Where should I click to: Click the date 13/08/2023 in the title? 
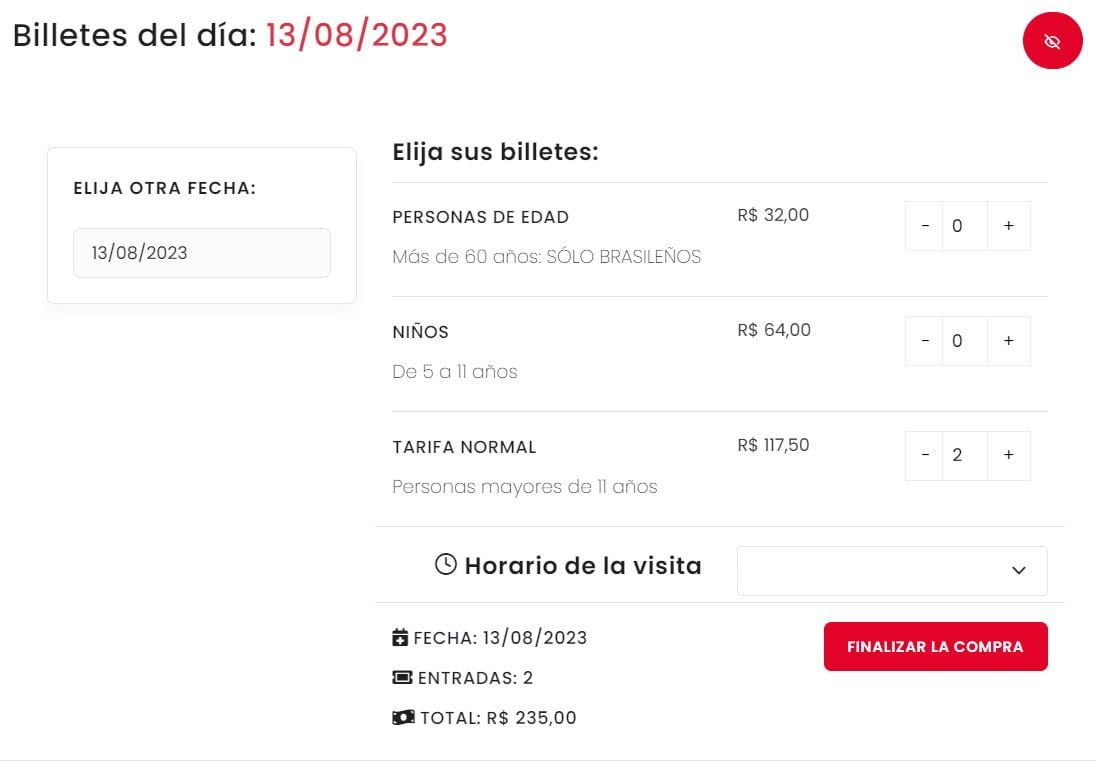[356, 35]
